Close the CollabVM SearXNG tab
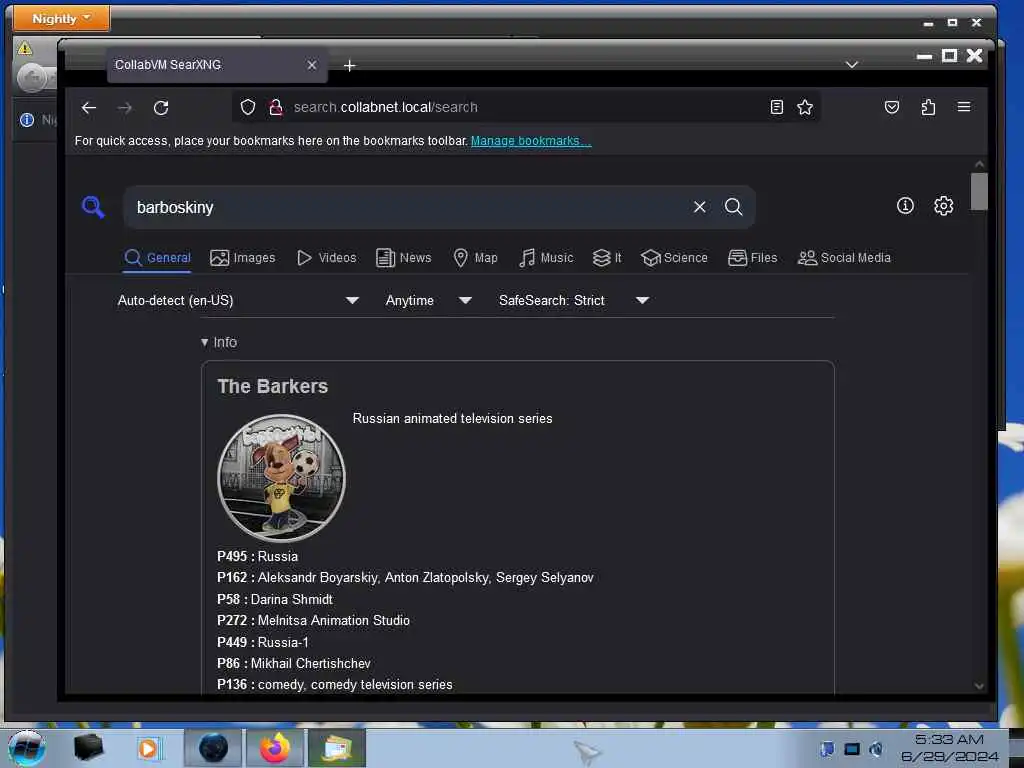Viewport: 1024px width, 768px height. 312,65
